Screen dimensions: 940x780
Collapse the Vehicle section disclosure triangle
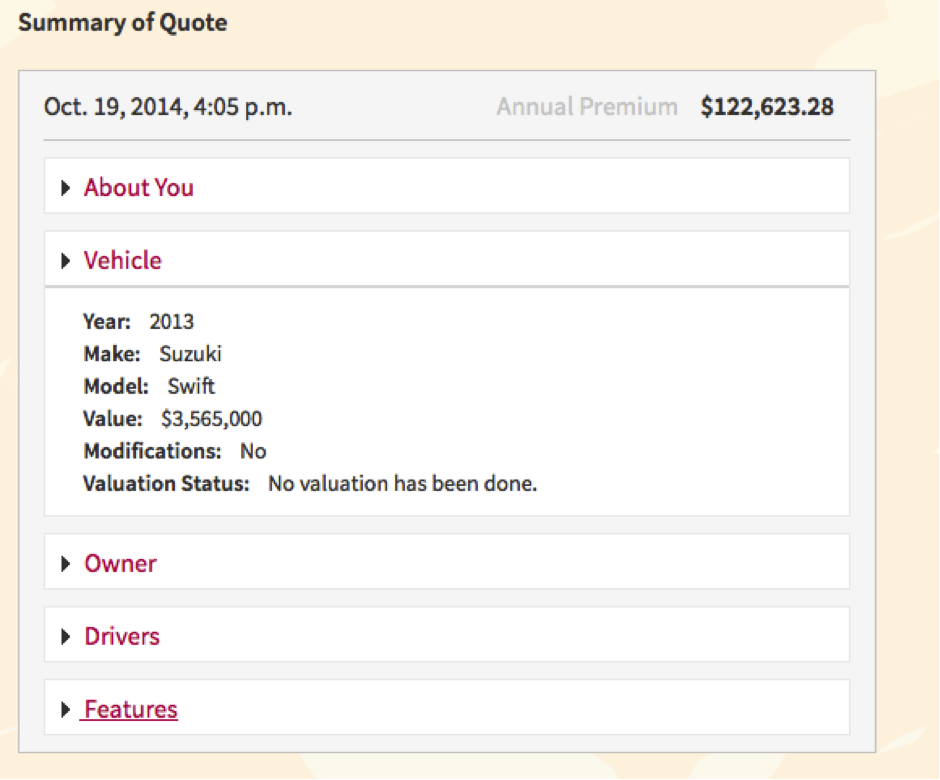(66, 261)
